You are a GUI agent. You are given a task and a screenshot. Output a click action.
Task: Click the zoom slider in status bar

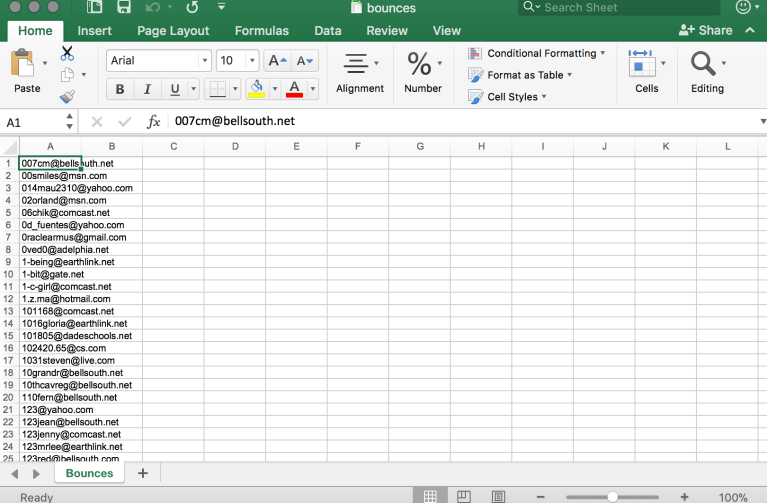click(612, 496)
